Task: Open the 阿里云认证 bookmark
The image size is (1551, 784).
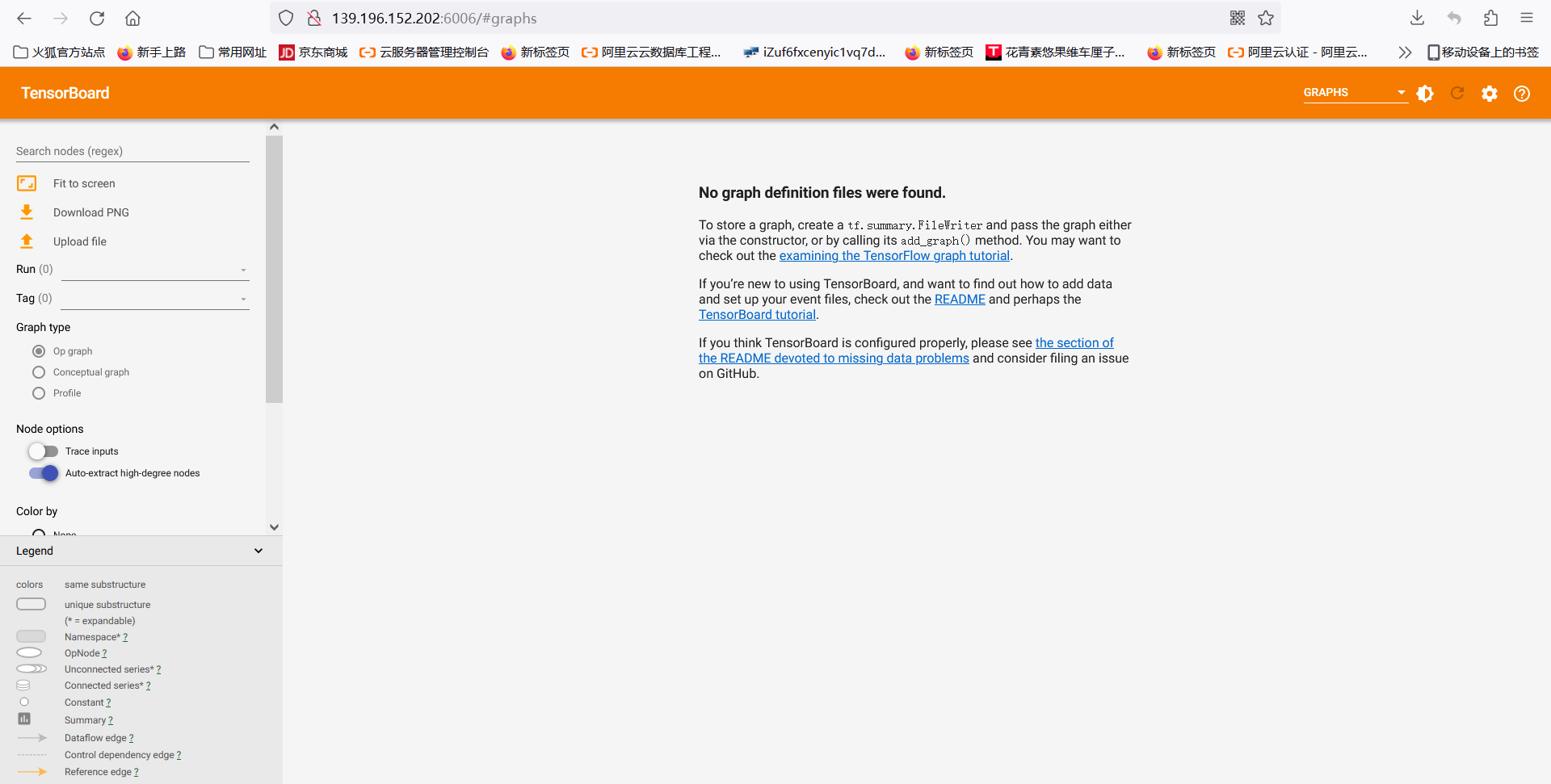Action: tap(1297, 52)
